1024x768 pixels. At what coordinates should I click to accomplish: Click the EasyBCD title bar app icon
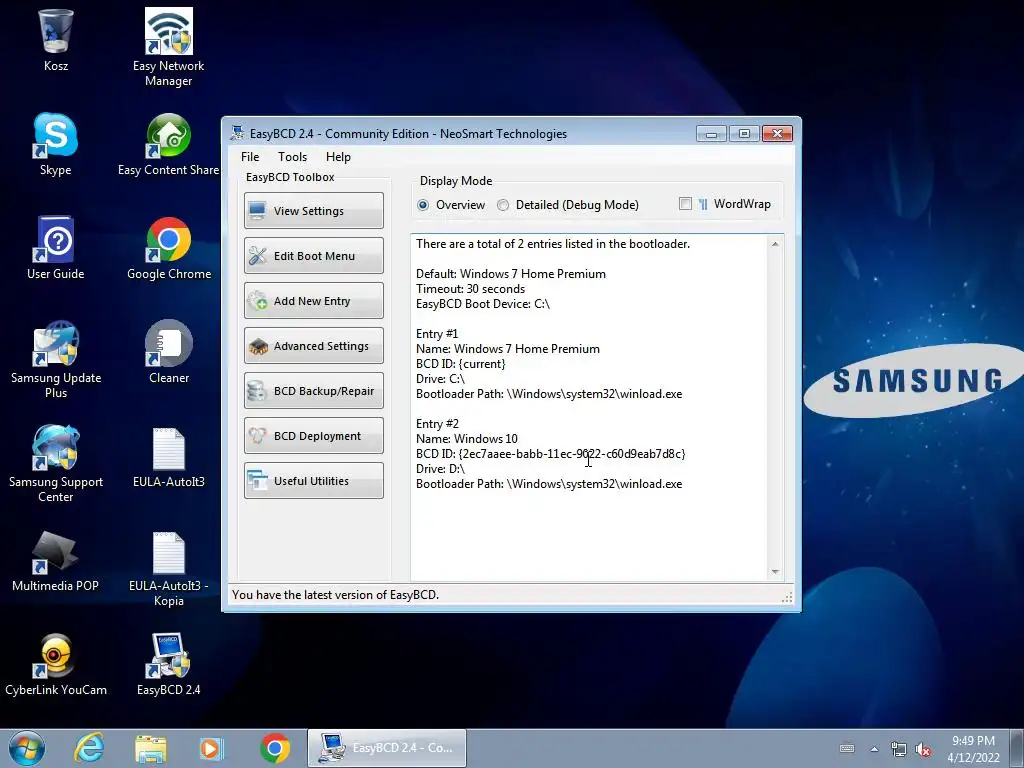(x=237, y=133)
